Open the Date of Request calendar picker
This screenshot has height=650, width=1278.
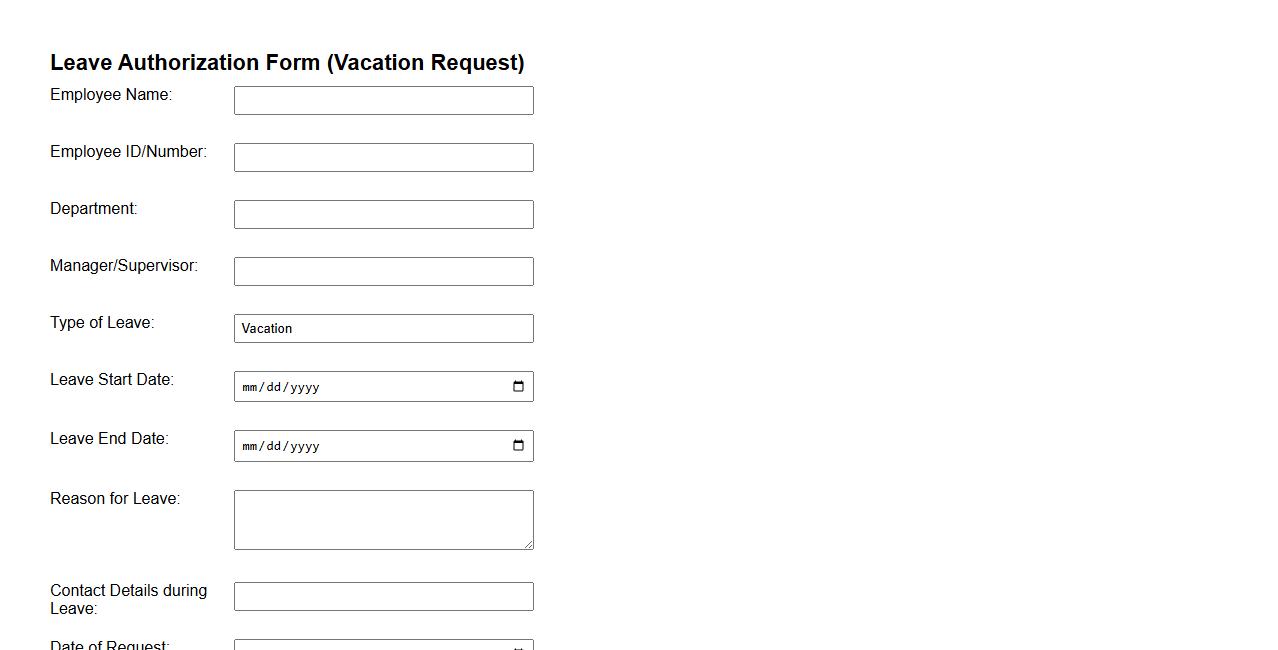point(518,646)
